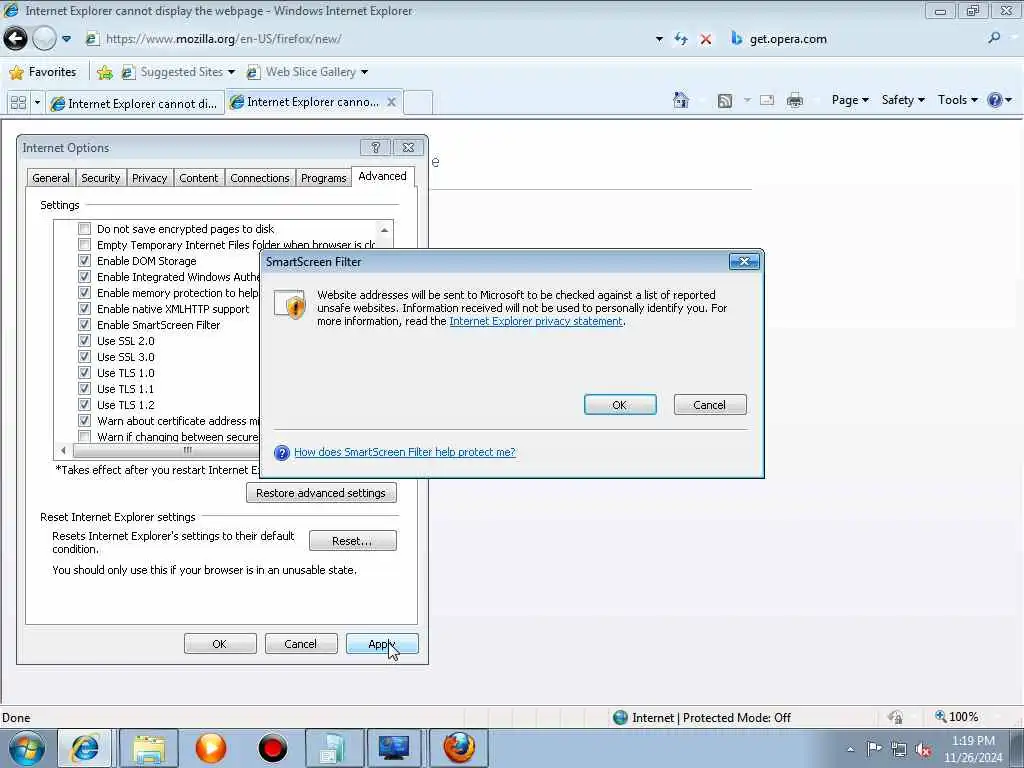Click the Reset... button
1024x768 pixels.
coord(353,541)
